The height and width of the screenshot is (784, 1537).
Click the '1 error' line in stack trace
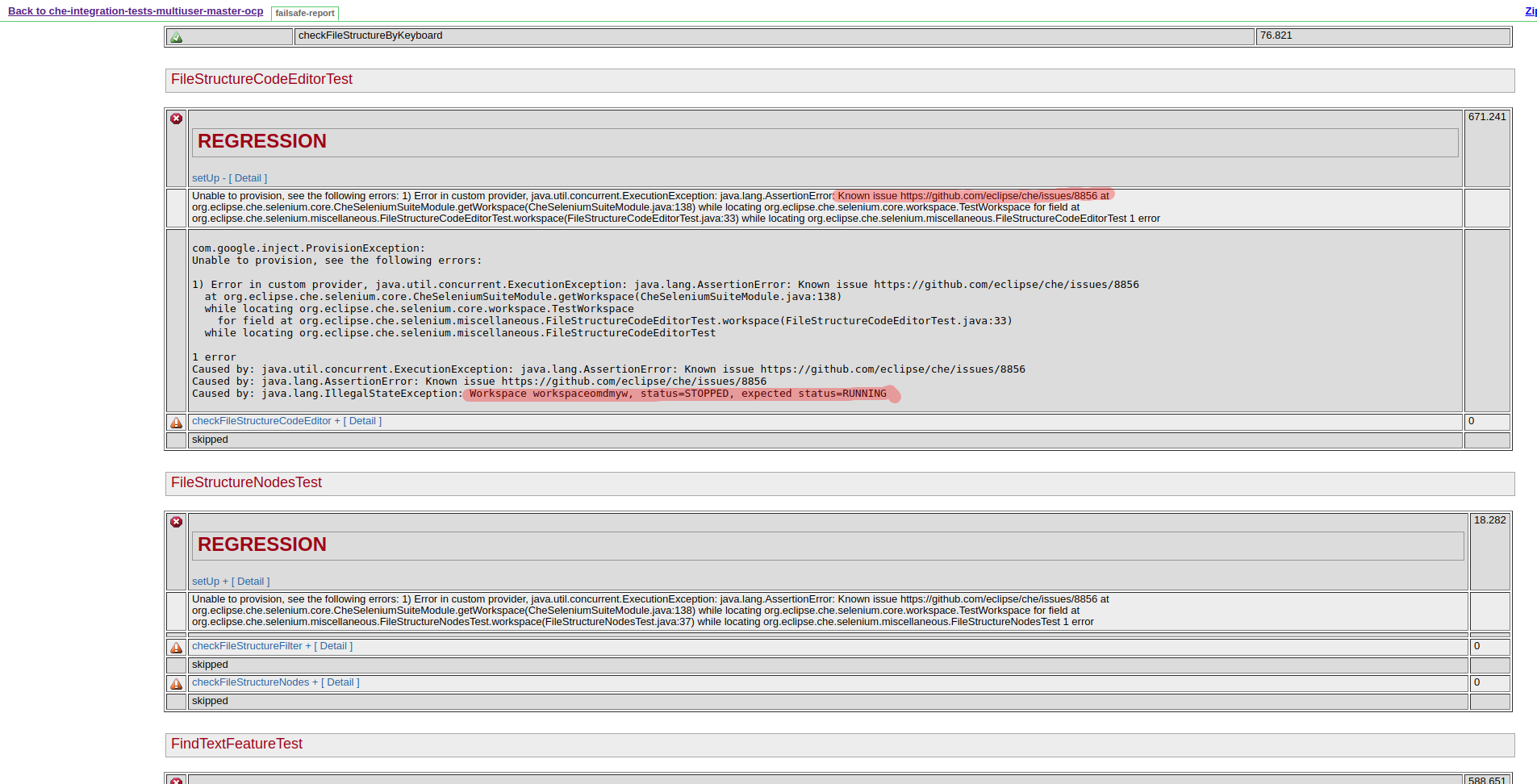(x=214, y=357)
